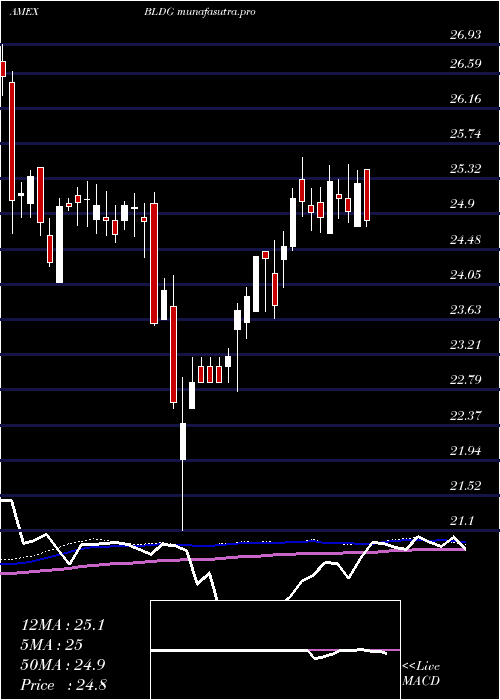Click the Price : 24.8 readout
This screenshot has height=700, width=500.
[63, 685]
